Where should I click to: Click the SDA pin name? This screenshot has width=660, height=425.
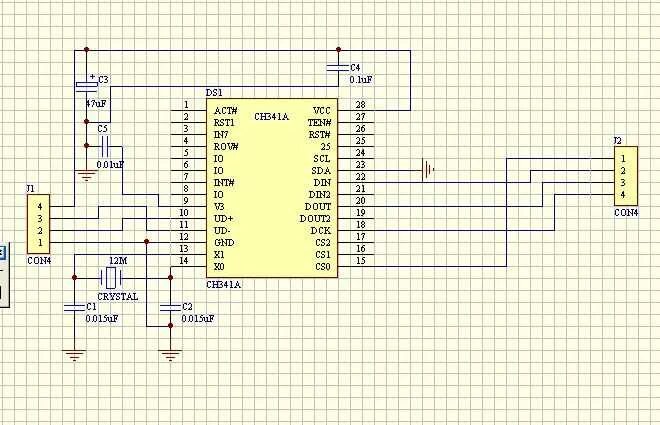point(321,171)
